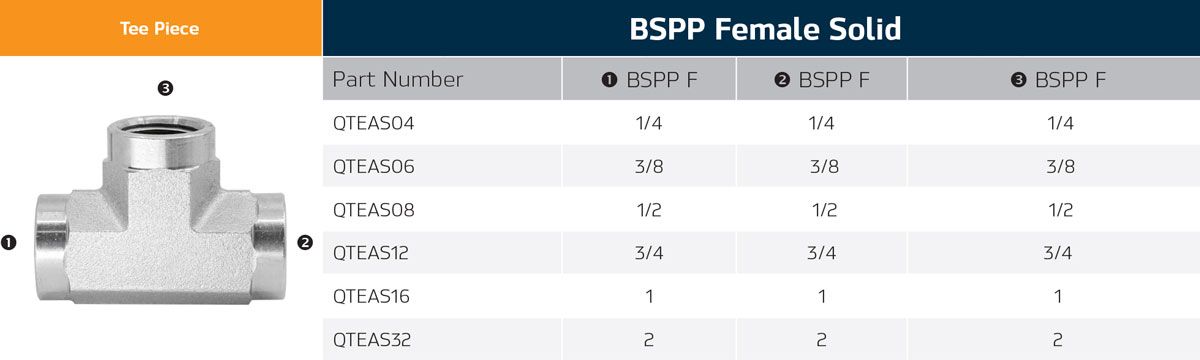This screenshot has height=360, width=1200.
Task: Click the 3/8 value in third BSPP column
Action: pyautogui.click(x=1060, y=167)
